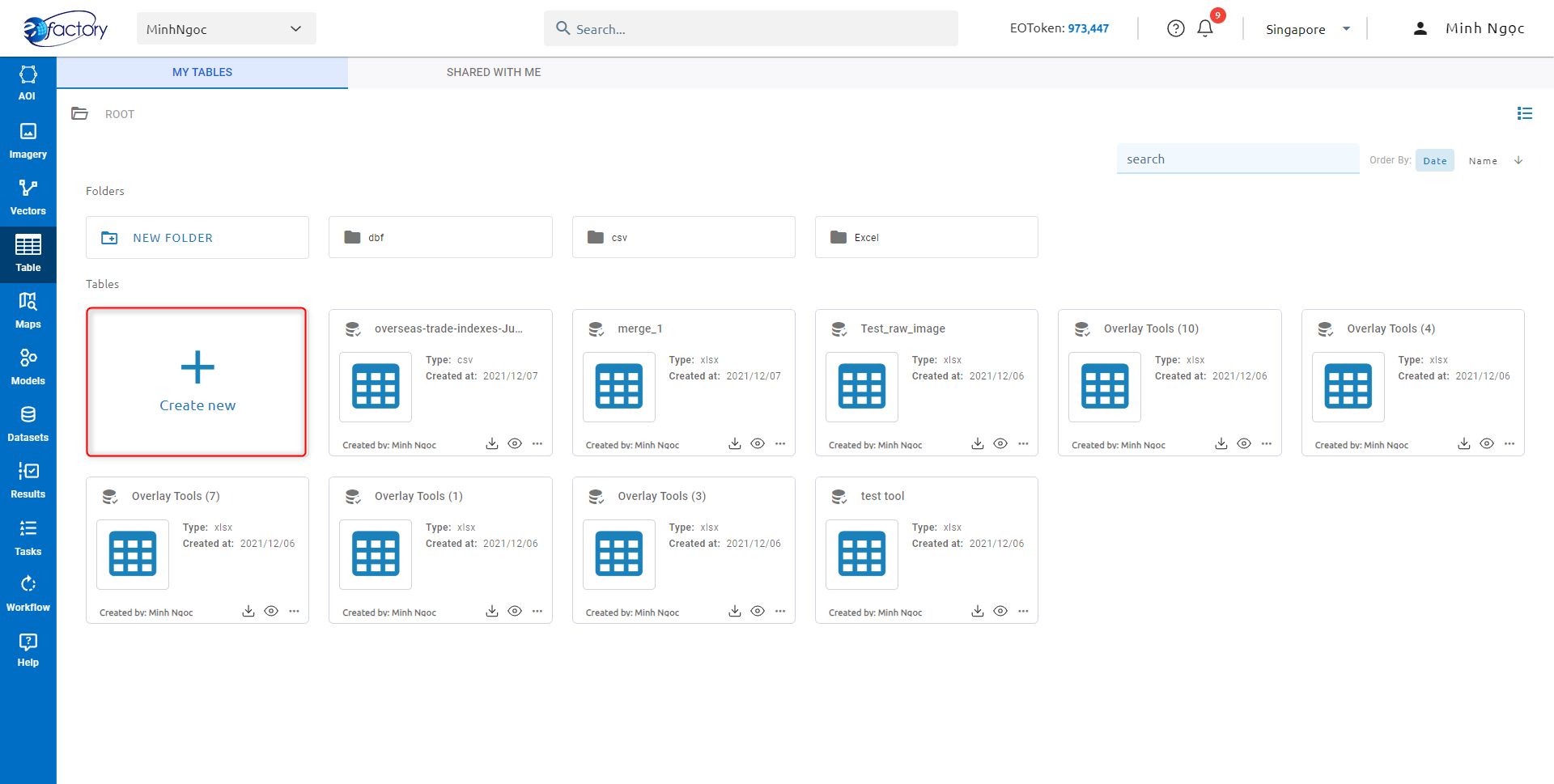Viewport: 1554px width, 784px height.
Task: Click Create new table card
Action: point(197,382)
